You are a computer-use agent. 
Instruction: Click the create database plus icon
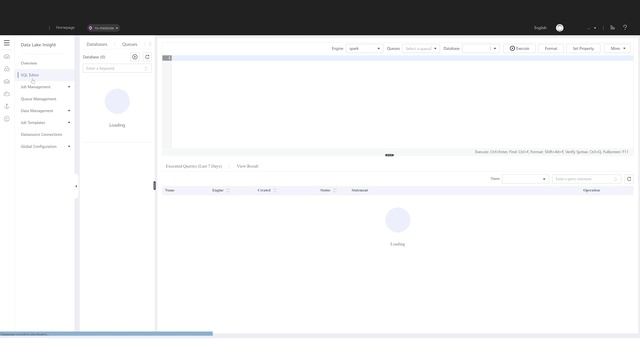135,57
